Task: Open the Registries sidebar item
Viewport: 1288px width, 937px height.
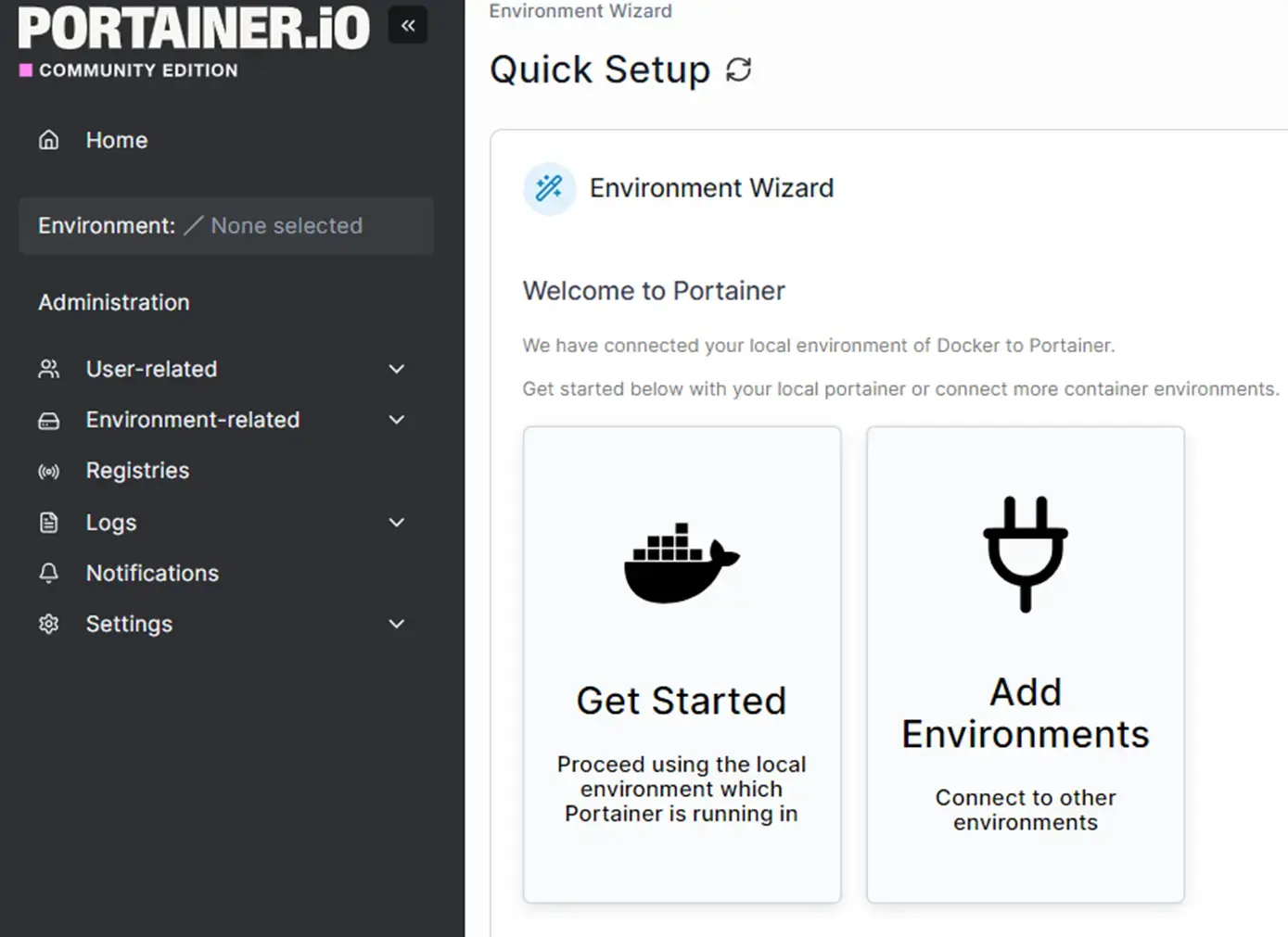Action: click(137, 471)
